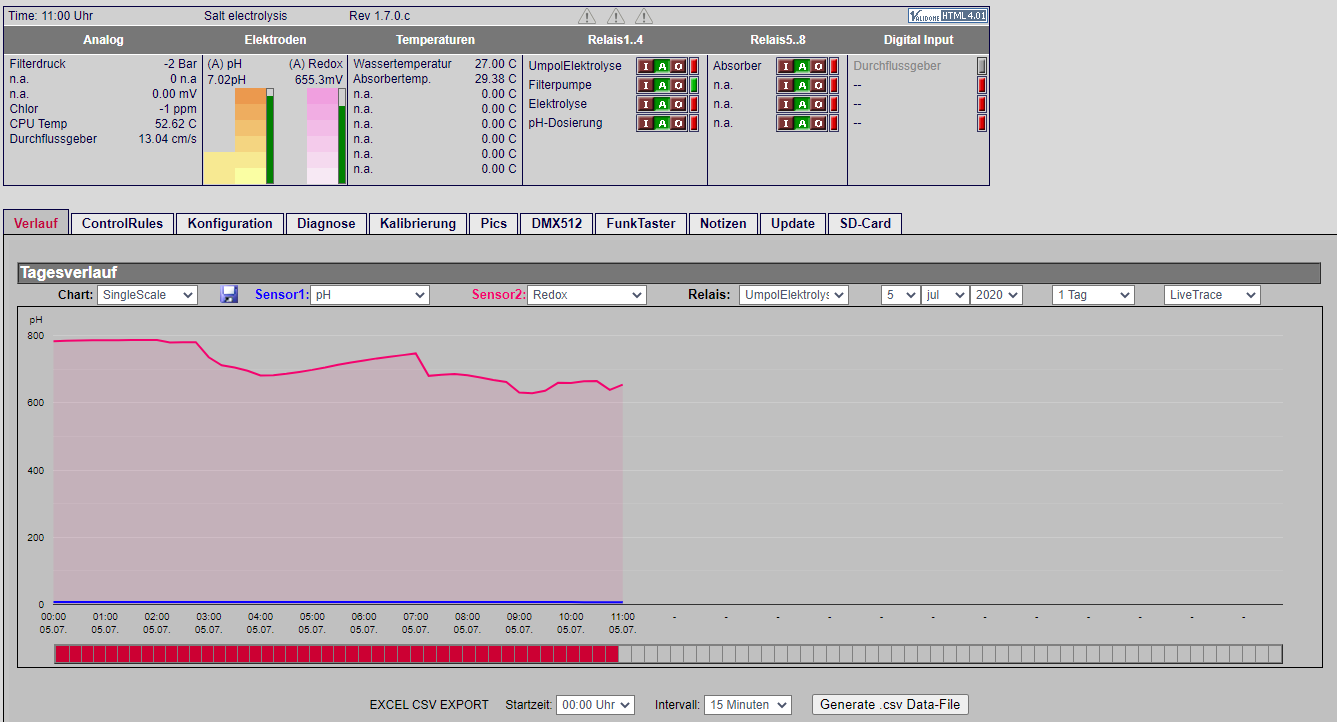Switch Elektrolyse relay to I (on)

coord(646,104)
